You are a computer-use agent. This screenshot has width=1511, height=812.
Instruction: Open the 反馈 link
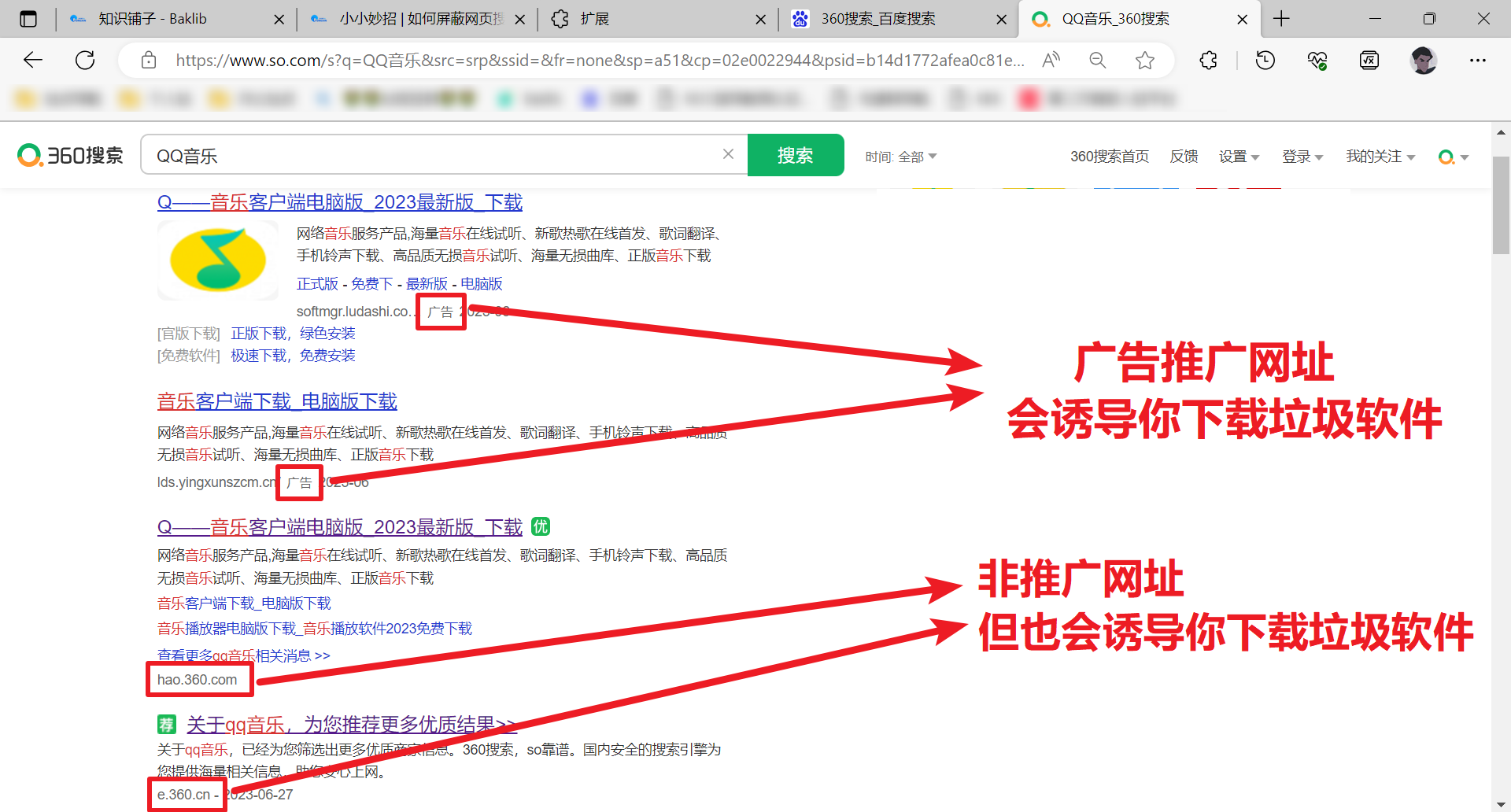point(1184,157)
